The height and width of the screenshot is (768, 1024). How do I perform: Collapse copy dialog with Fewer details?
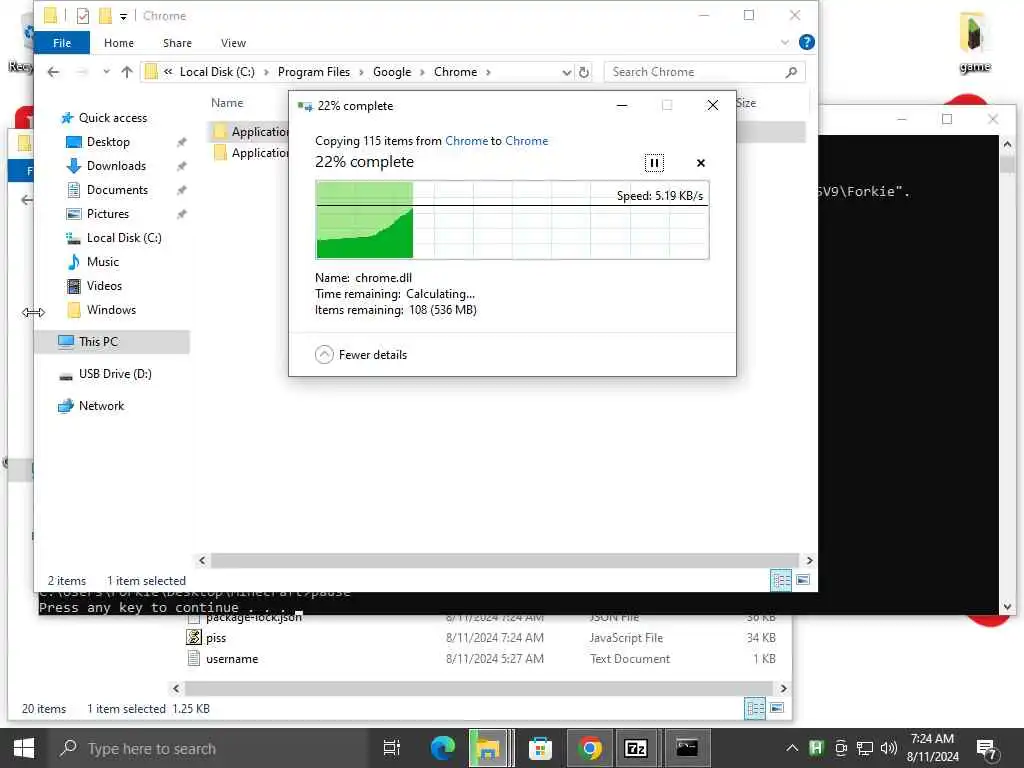coord(360,355)
